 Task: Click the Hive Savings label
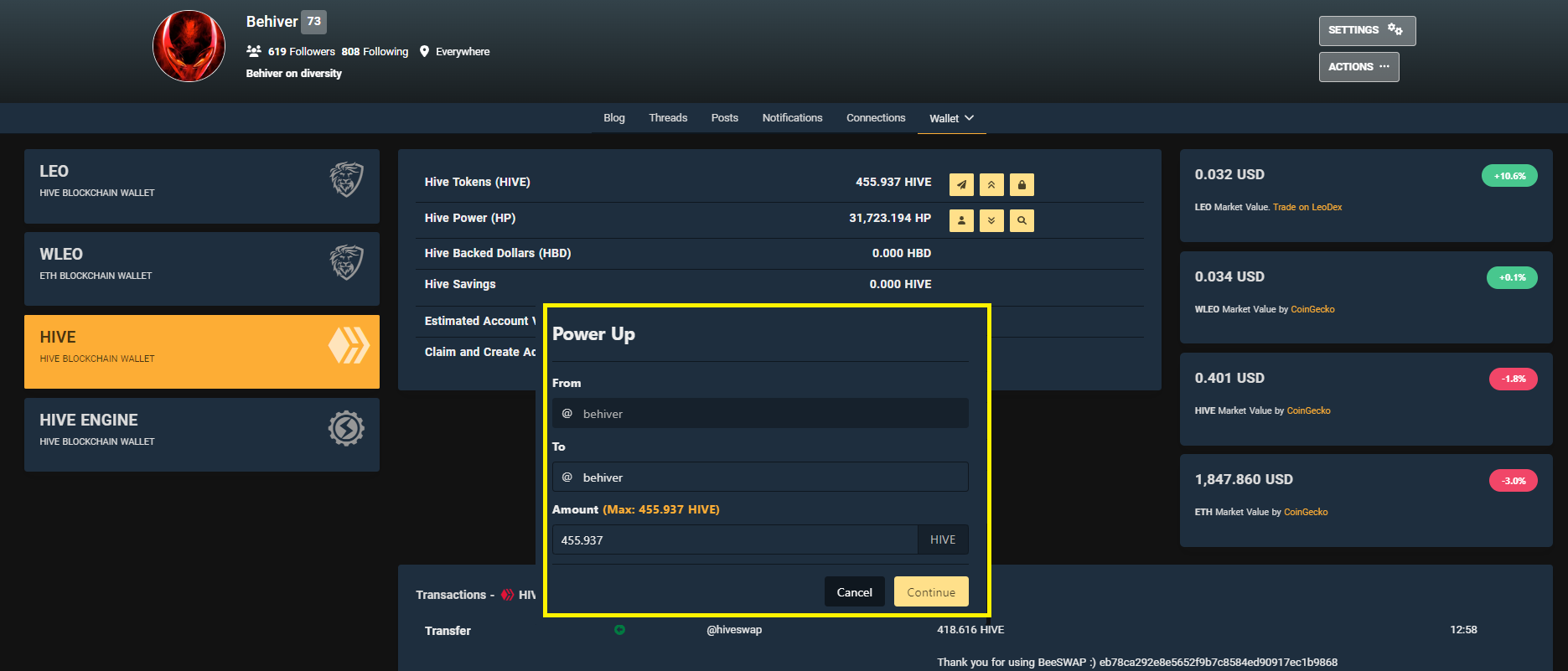(460, 284)
